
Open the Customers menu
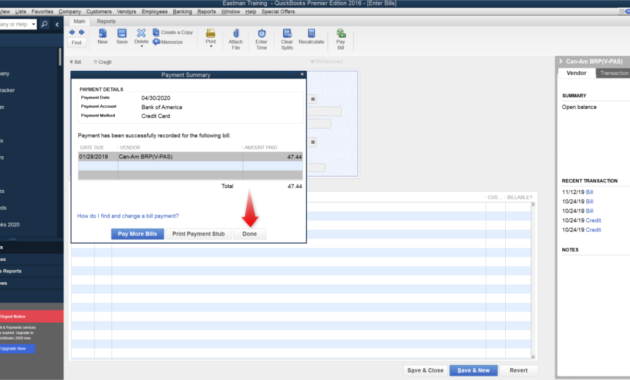pyautogui.click(x=99, y=12)
